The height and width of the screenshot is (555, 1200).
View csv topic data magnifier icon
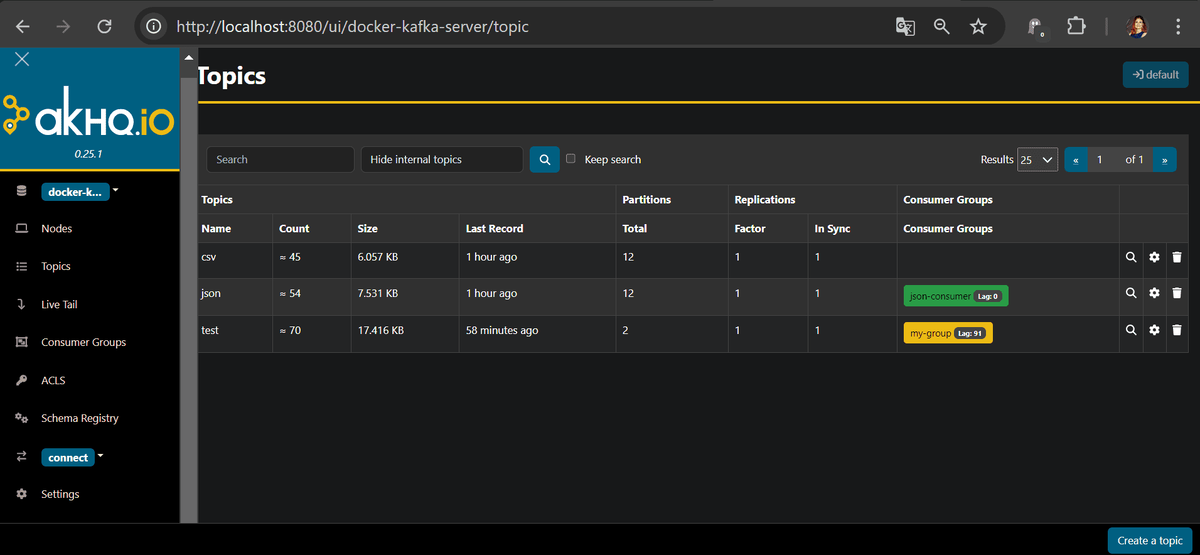1131,258
